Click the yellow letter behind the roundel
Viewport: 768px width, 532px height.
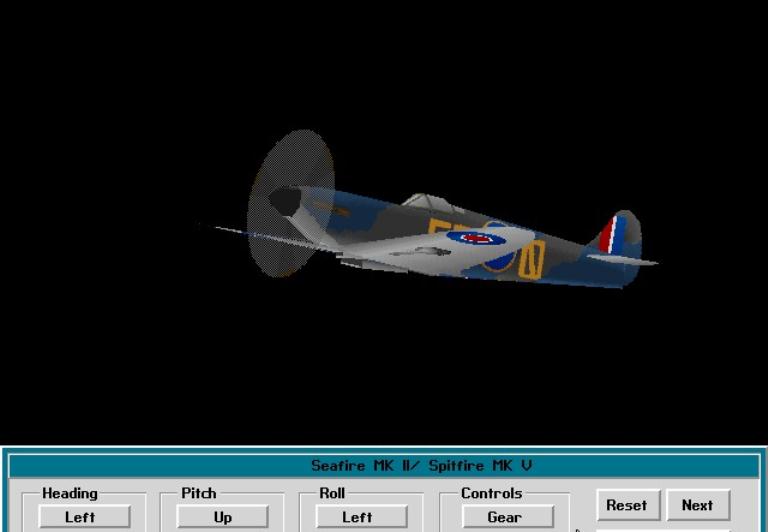point(530,259)
